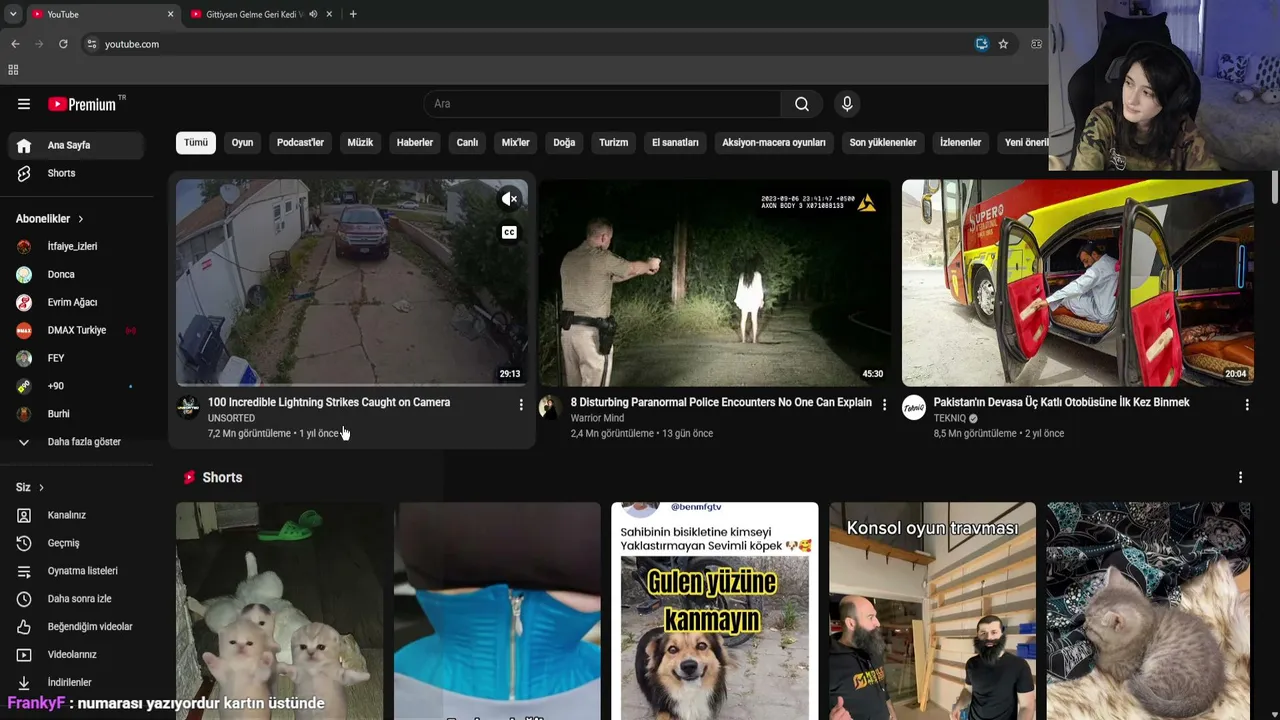Open the YouTube guide hamburger menu

pyautogui.click(x=24, y=104)
